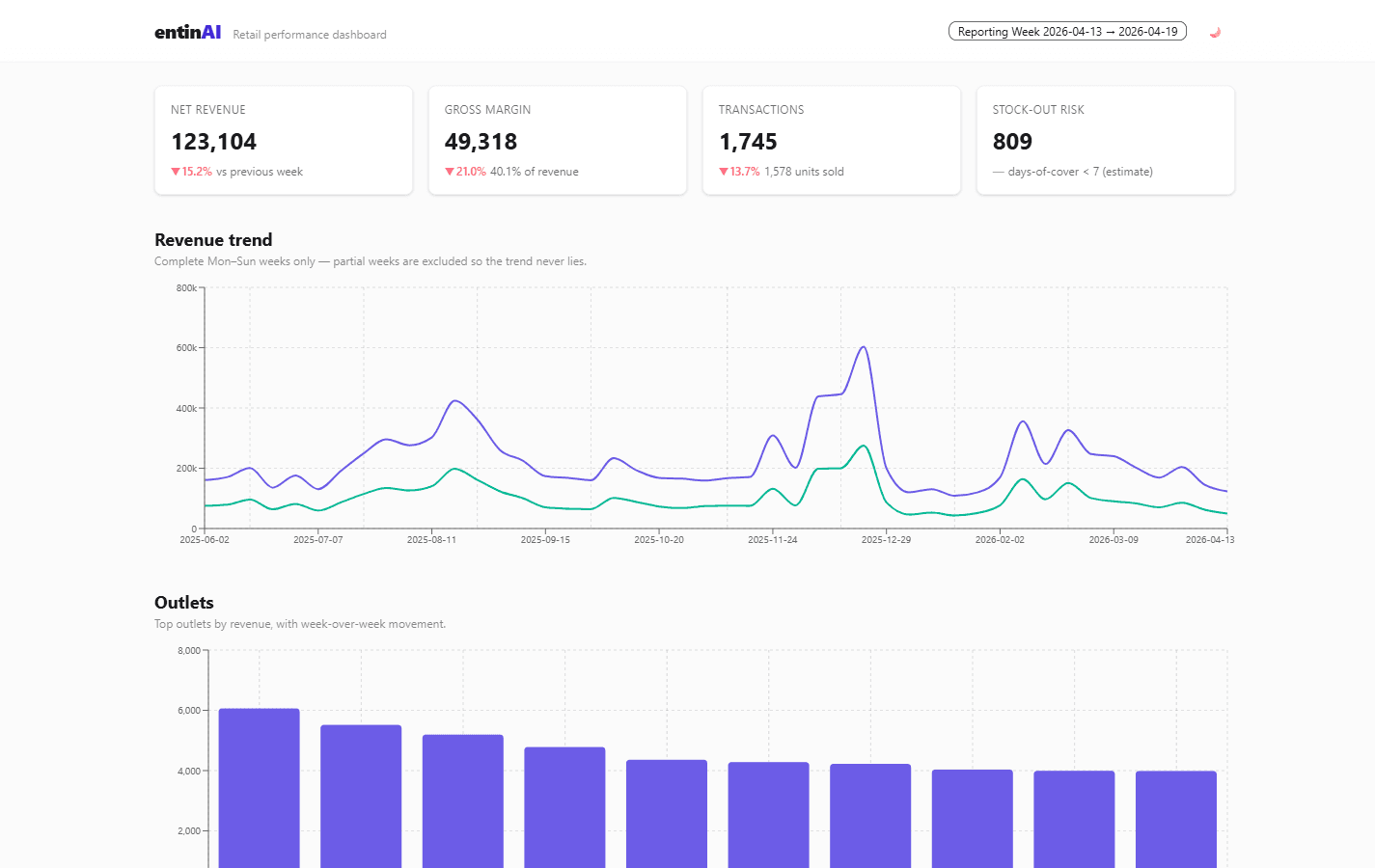Select the Transactions value 1,745
Image resolution: width=1375 pixels, height=868 pixels.
point(748,142)
